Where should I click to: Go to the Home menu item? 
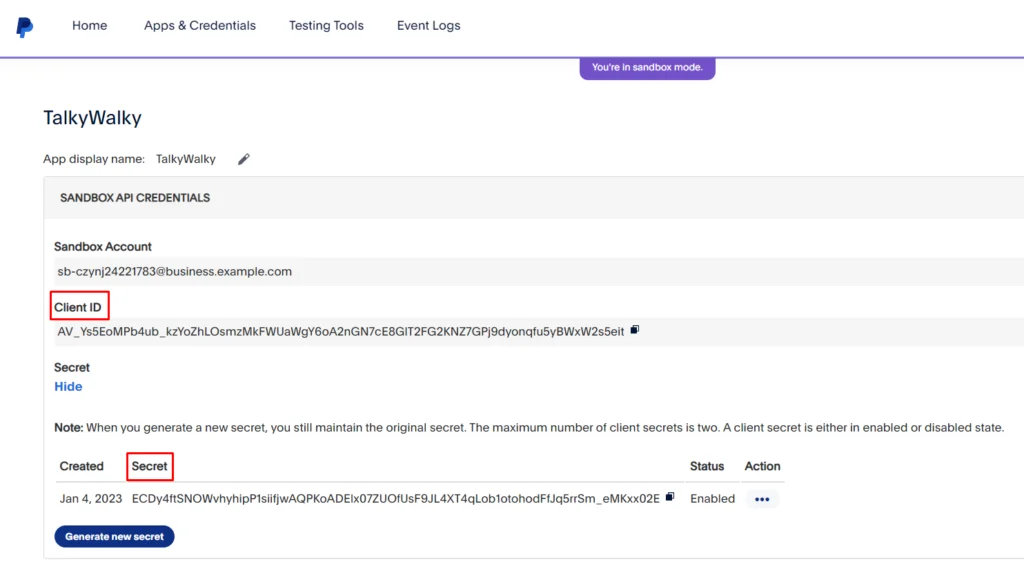pyautogui.click(x=89, y=25)
